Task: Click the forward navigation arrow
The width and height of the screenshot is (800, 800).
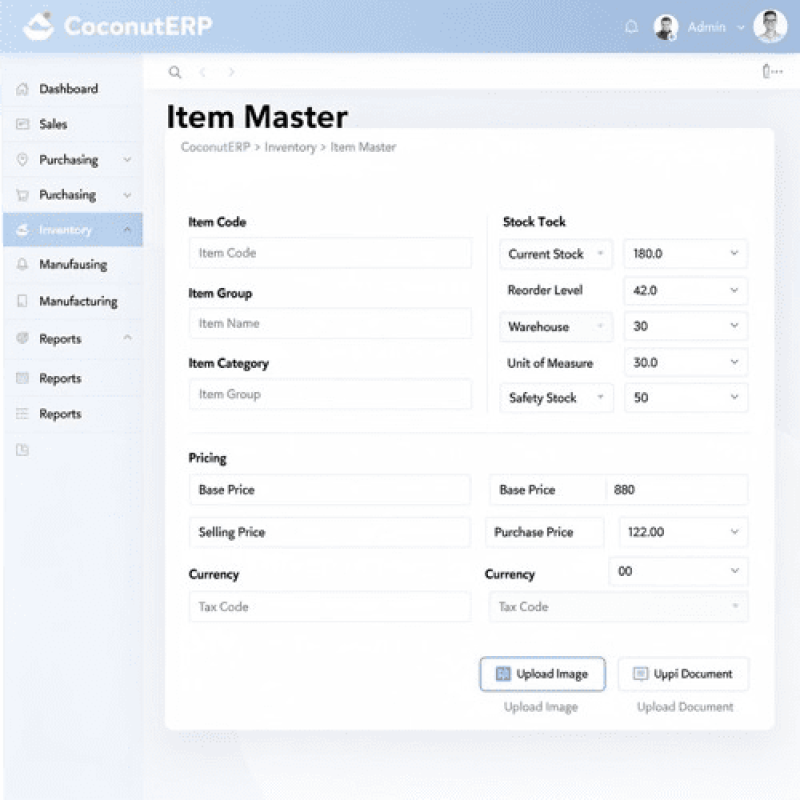Action: 231,72
